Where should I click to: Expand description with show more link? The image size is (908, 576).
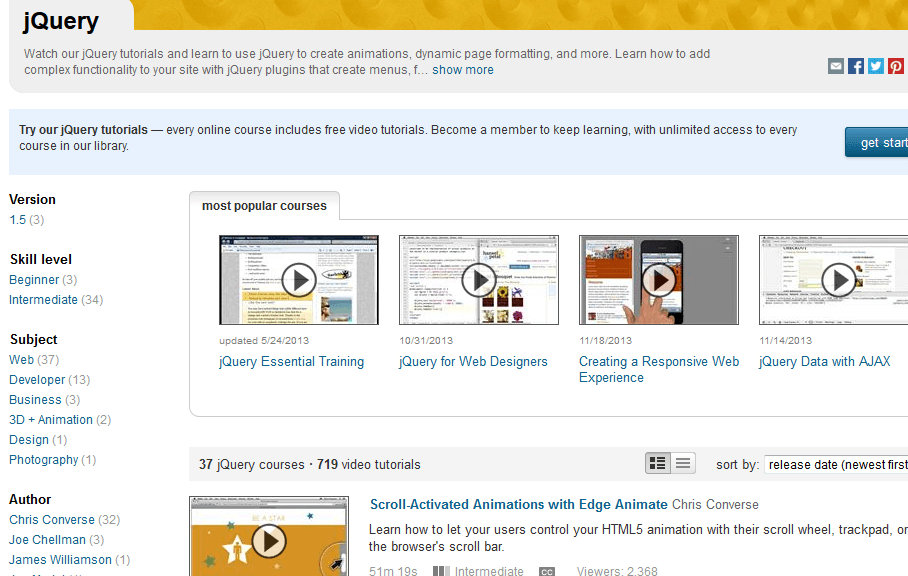[x=463, y=70]
